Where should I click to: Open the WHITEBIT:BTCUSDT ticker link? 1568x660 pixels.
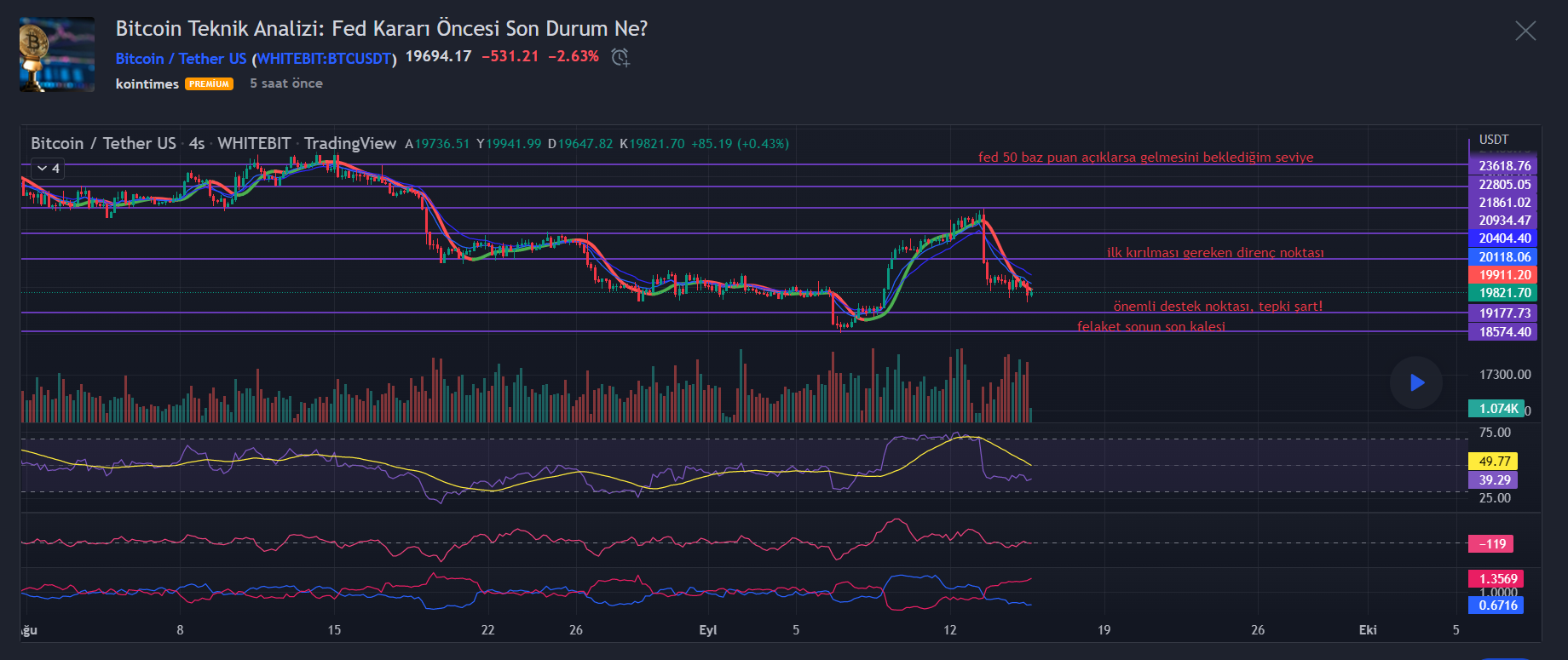tap(324, 59)
